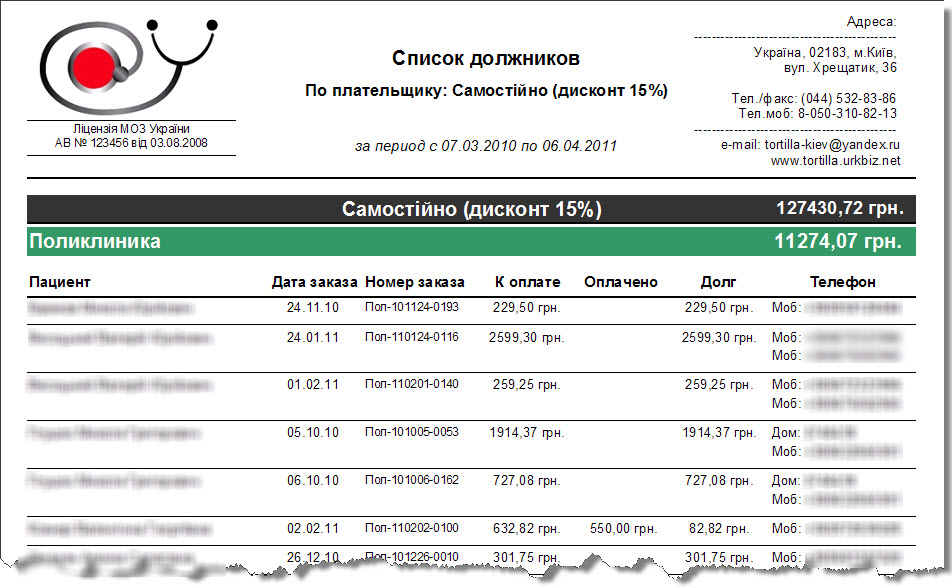Open the website www.tortilla.urkbiz.net
This screenshot has height=588, width=952.
pos(835,161)
